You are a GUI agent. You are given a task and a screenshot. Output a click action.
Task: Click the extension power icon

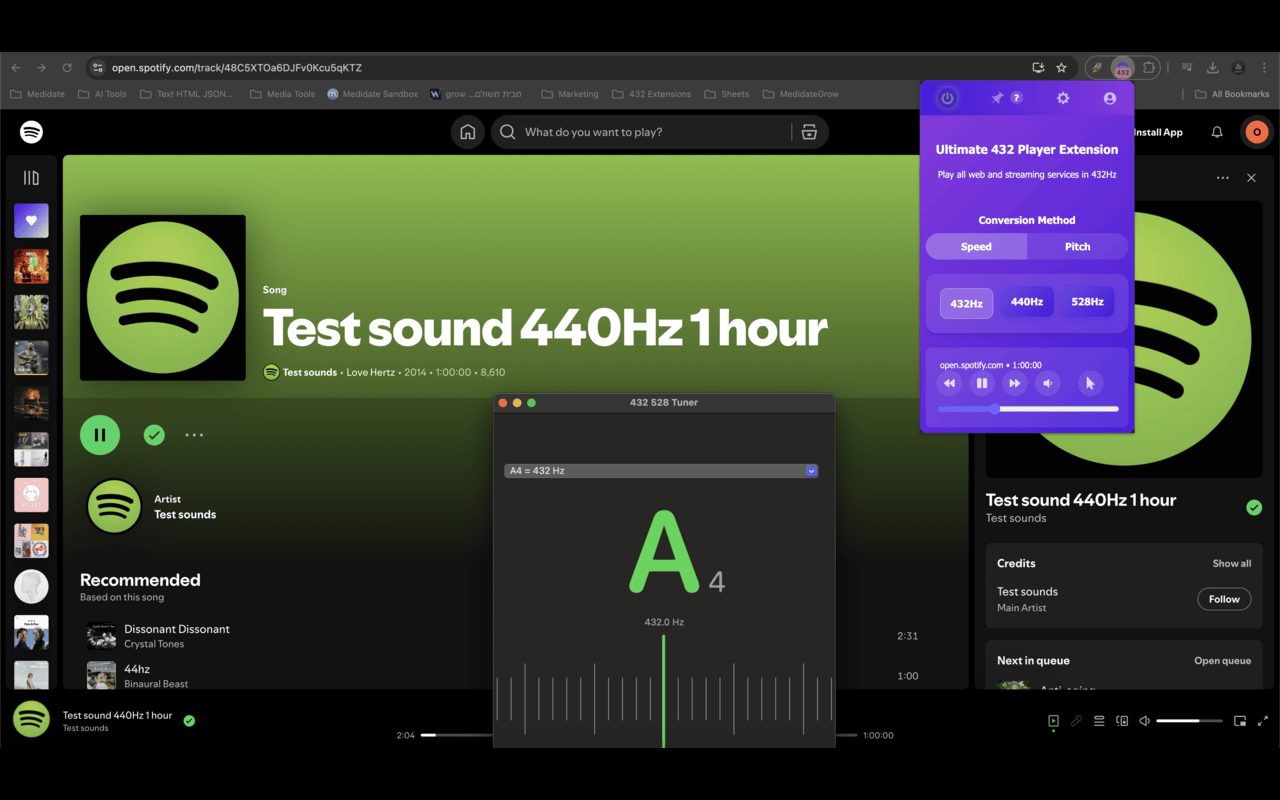[x=945, y=98]
